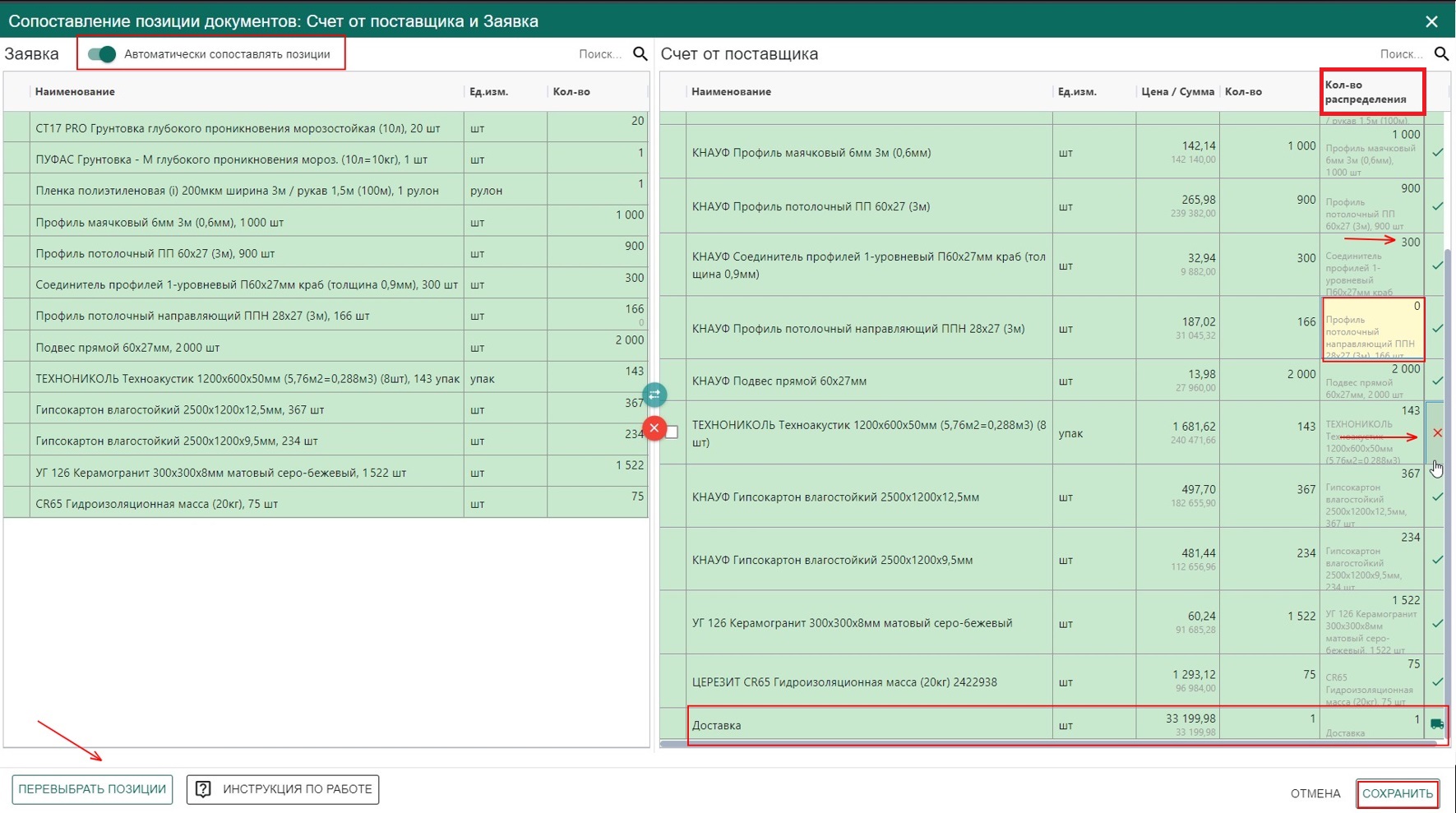Select CR65 Гидроизоляционная масса request row
Viewport: 1456px width, 813px height.
[326, 503]
